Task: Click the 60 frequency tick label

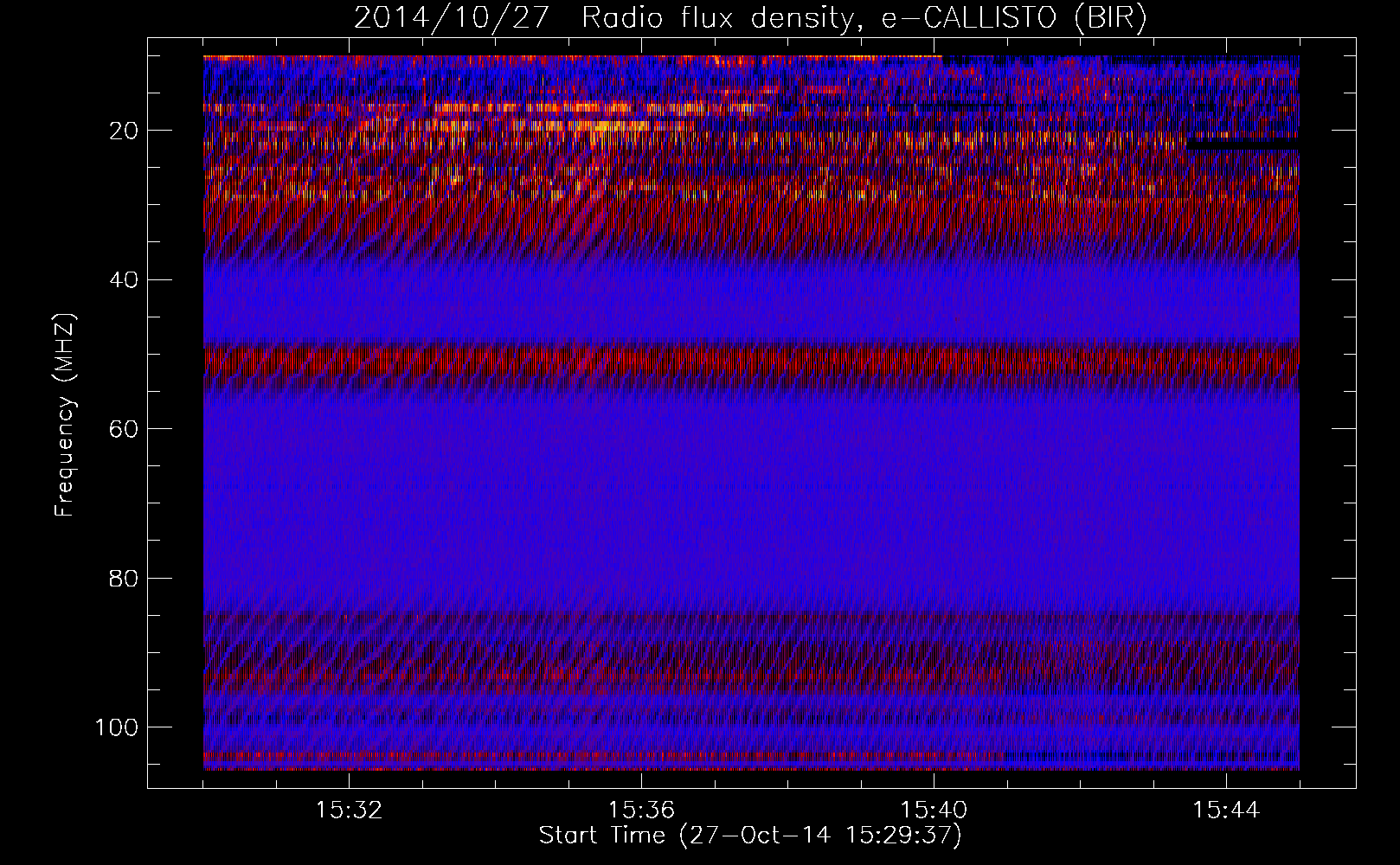Action: coord(125,429)
